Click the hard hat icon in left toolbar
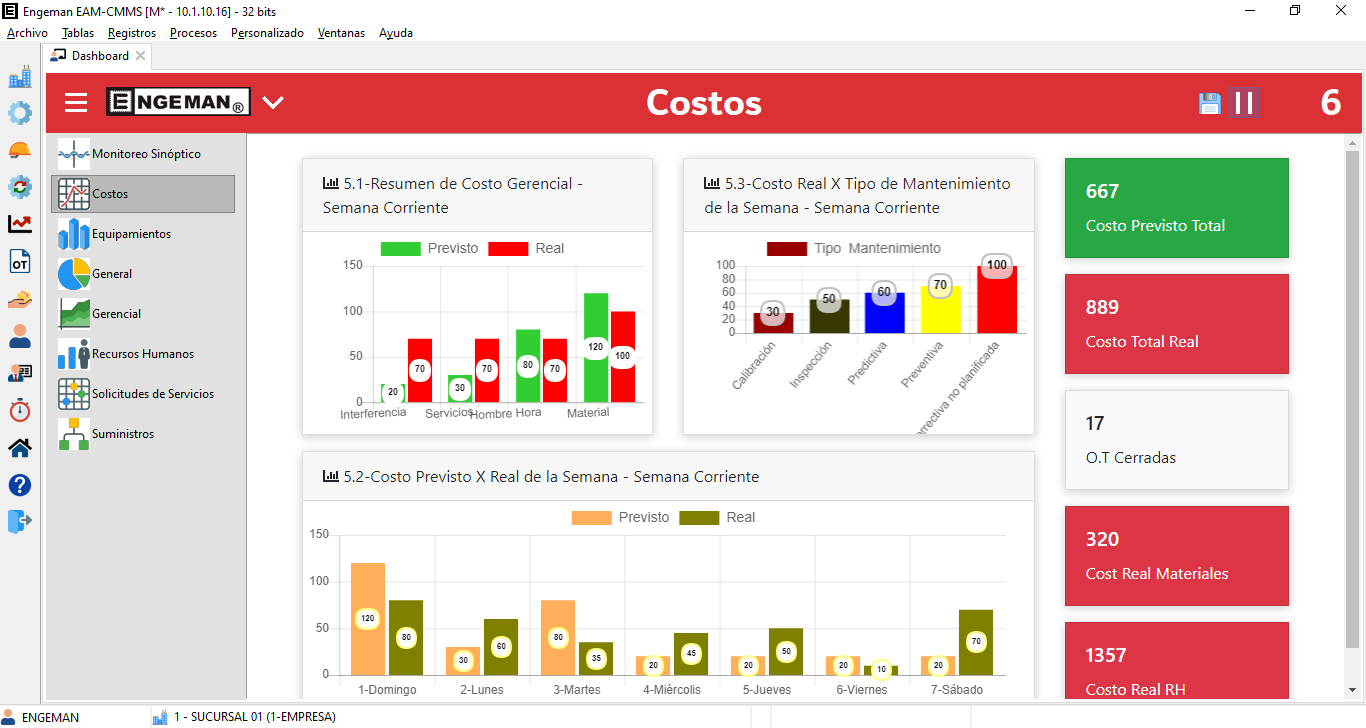The width and height of the screenshot is (1366, 728). coord(20,150)
